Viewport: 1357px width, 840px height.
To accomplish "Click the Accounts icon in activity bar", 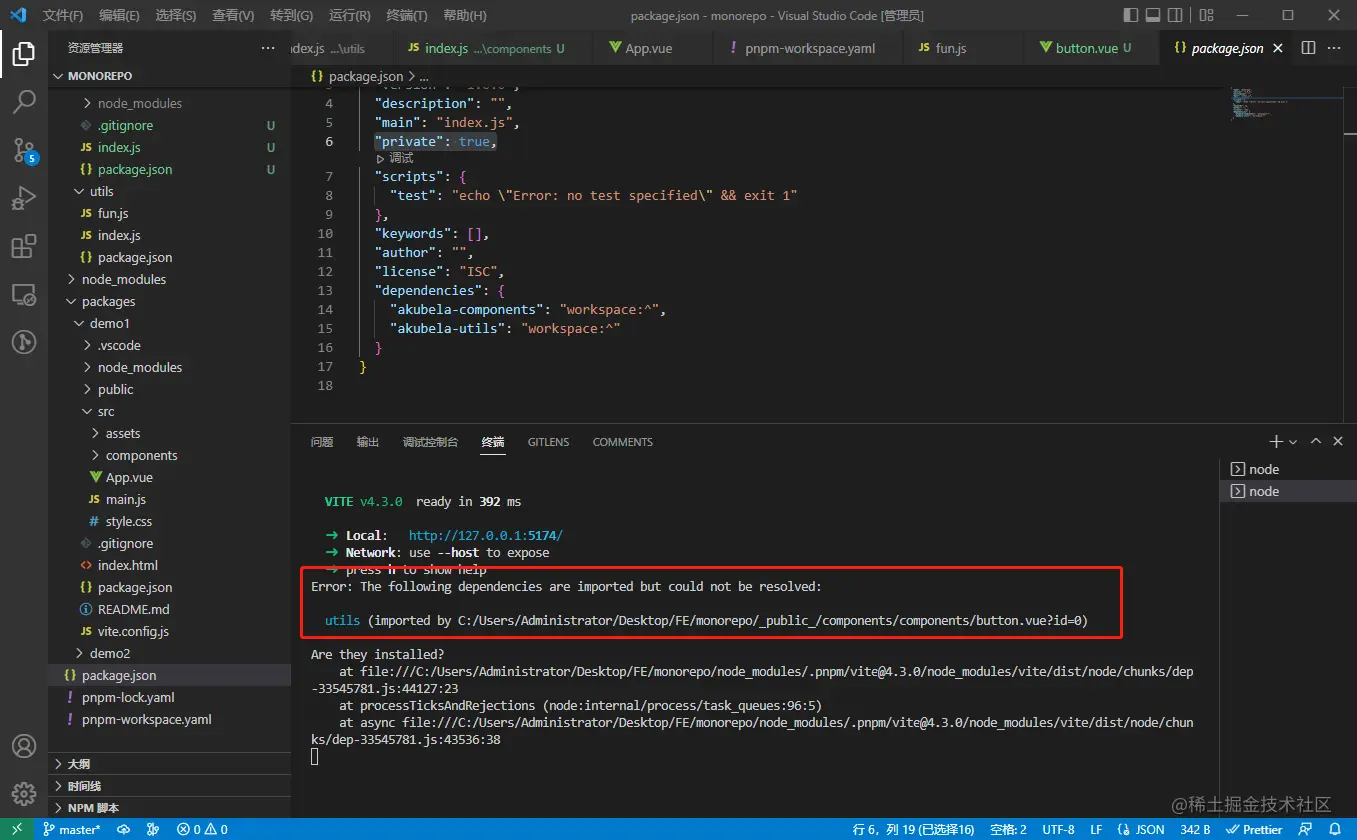I will pyautogui.click(x=24, y=746).
